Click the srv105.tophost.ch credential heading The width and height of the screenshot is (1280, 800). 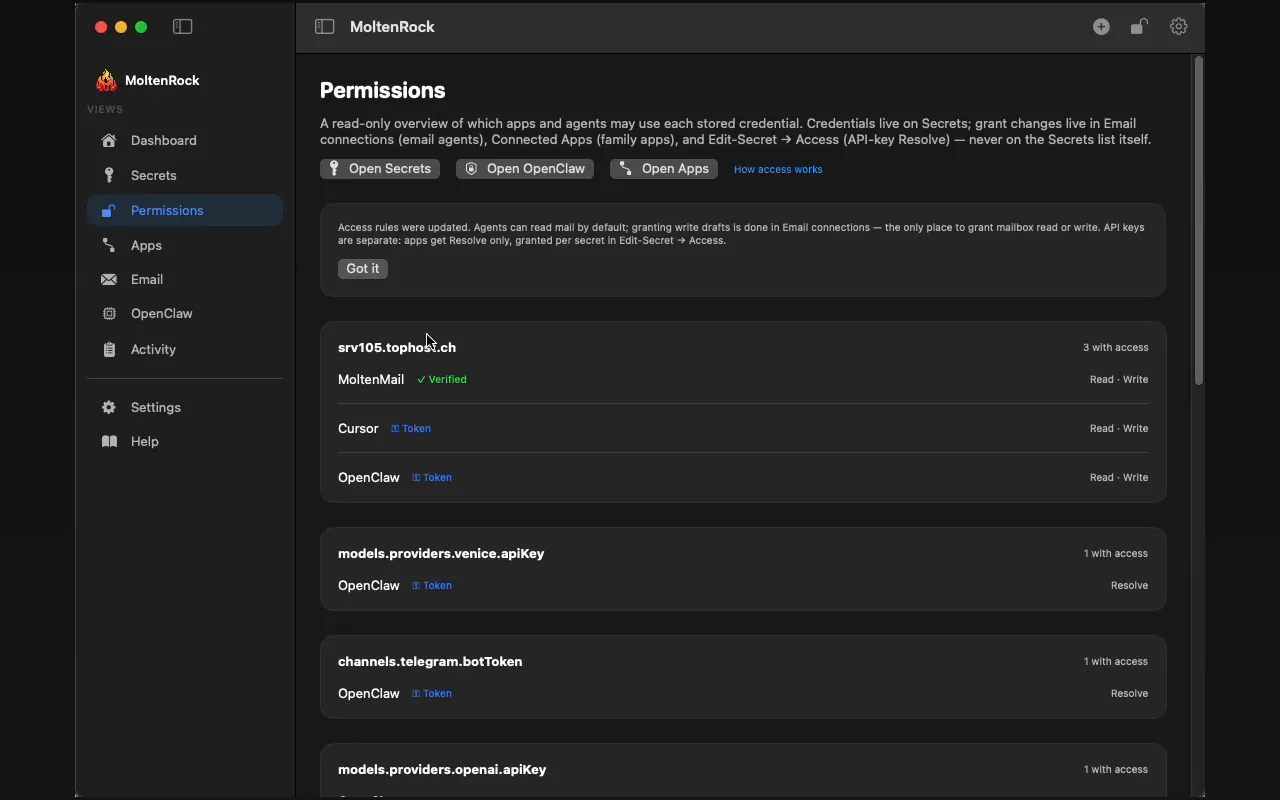pos(397,348)
